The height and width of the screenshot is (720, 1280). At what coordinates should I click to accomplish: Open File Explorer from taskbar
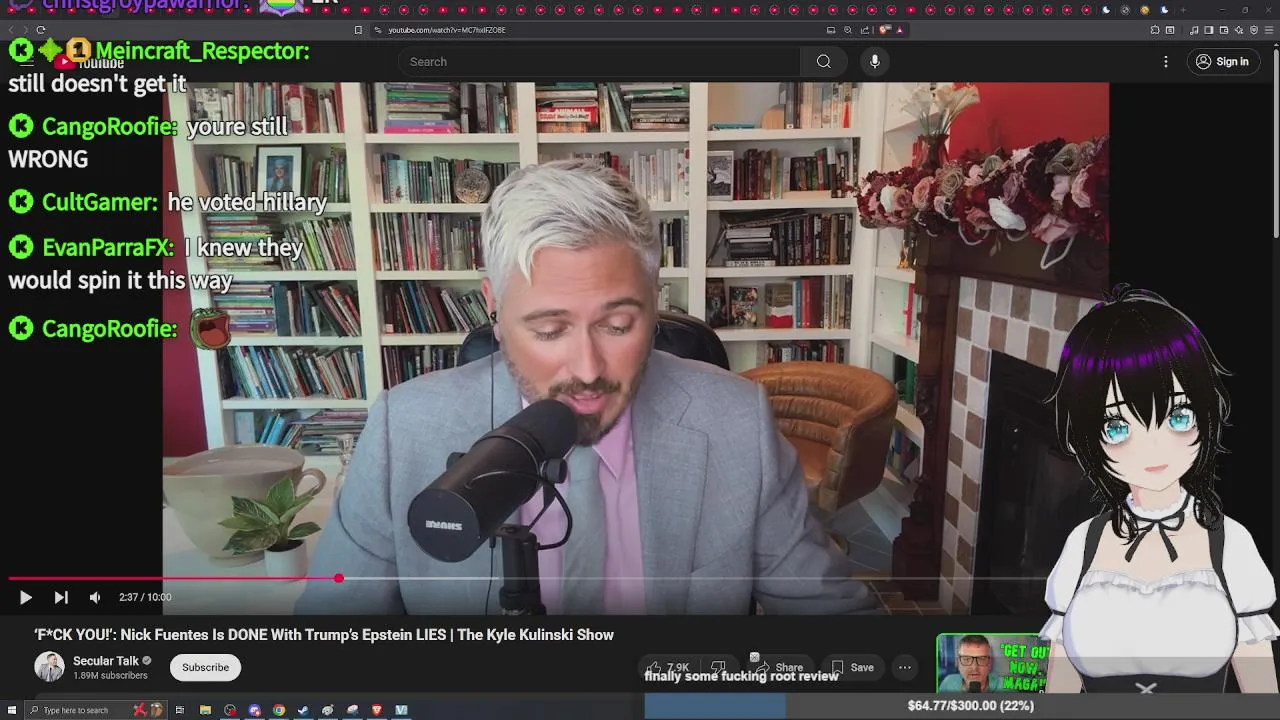pos(205,710)
